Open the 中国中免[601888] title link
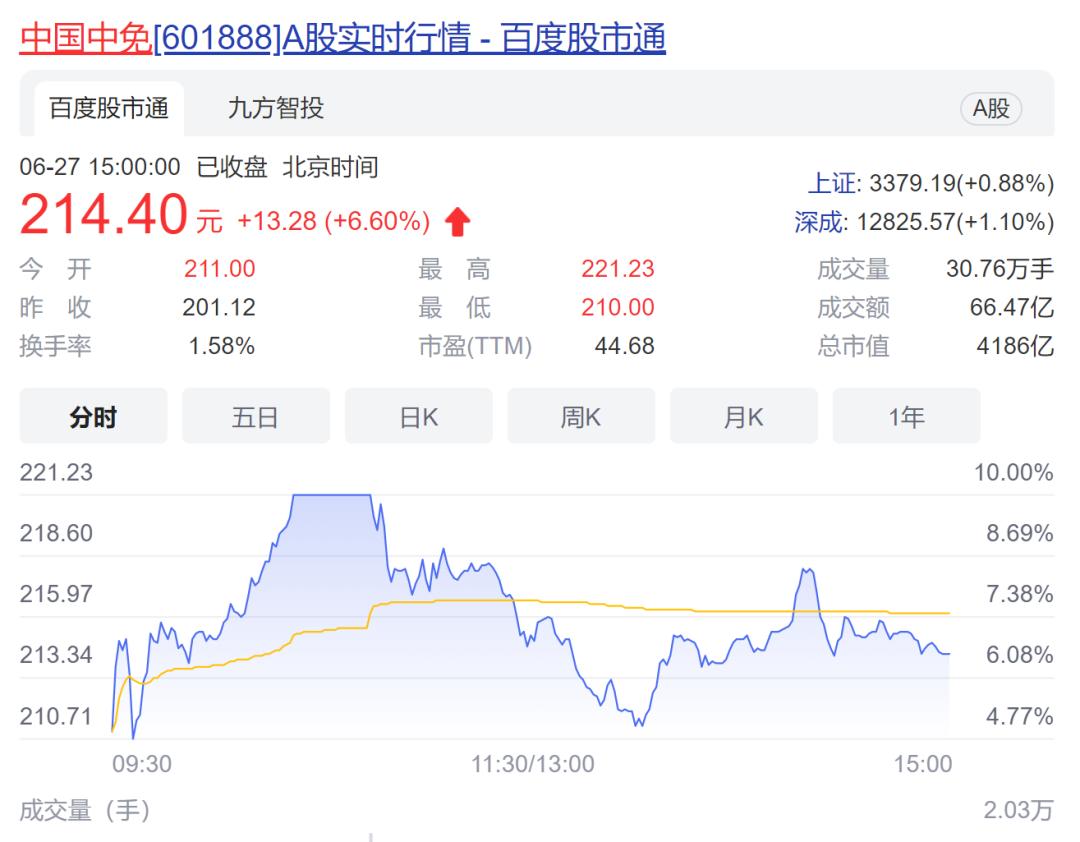This screenshot has width=1080, height=842. pos(342,39)
